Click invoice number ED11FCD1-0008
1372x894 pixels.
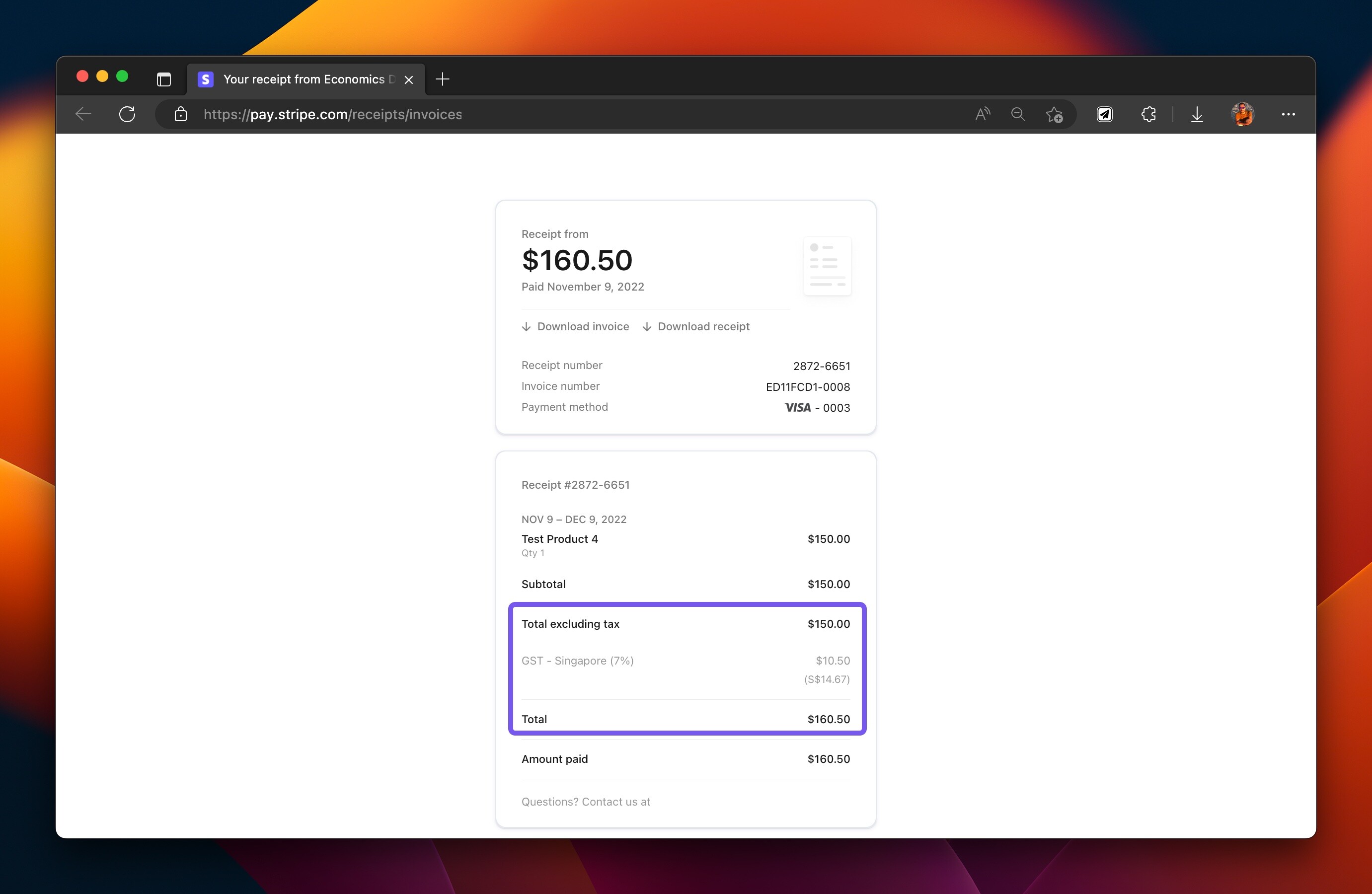(x=808, y=387)
